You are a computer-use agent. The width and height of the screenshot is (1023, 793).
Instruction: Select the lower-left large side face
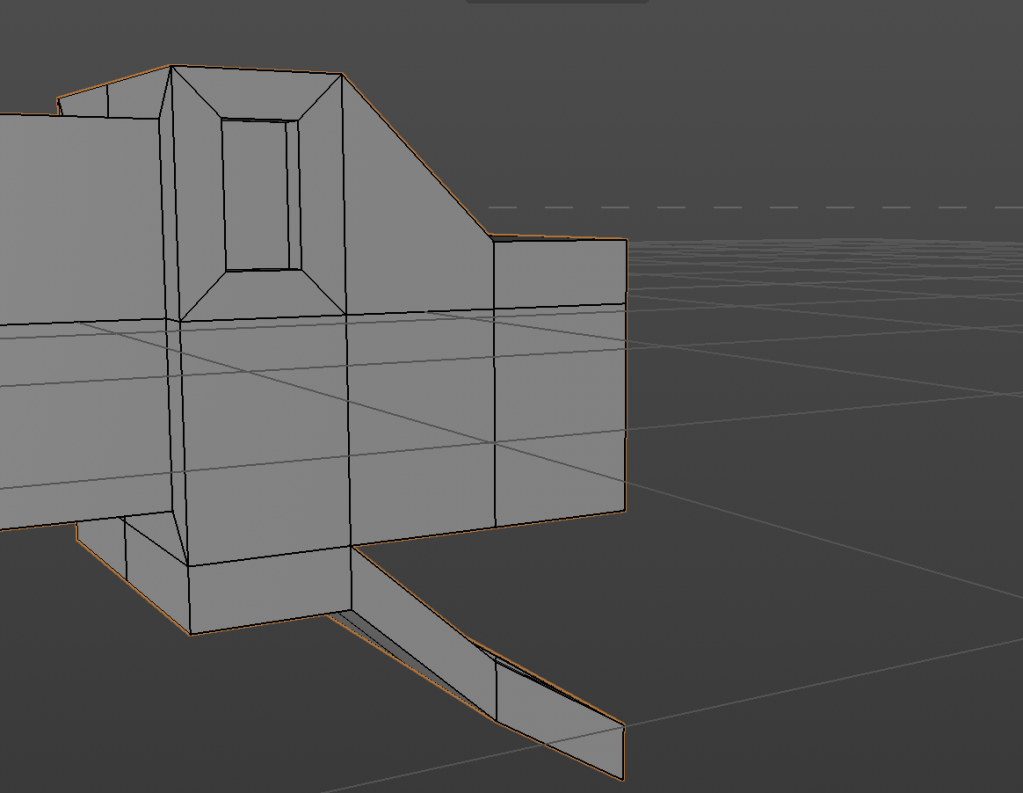click(x=85, y=420)
